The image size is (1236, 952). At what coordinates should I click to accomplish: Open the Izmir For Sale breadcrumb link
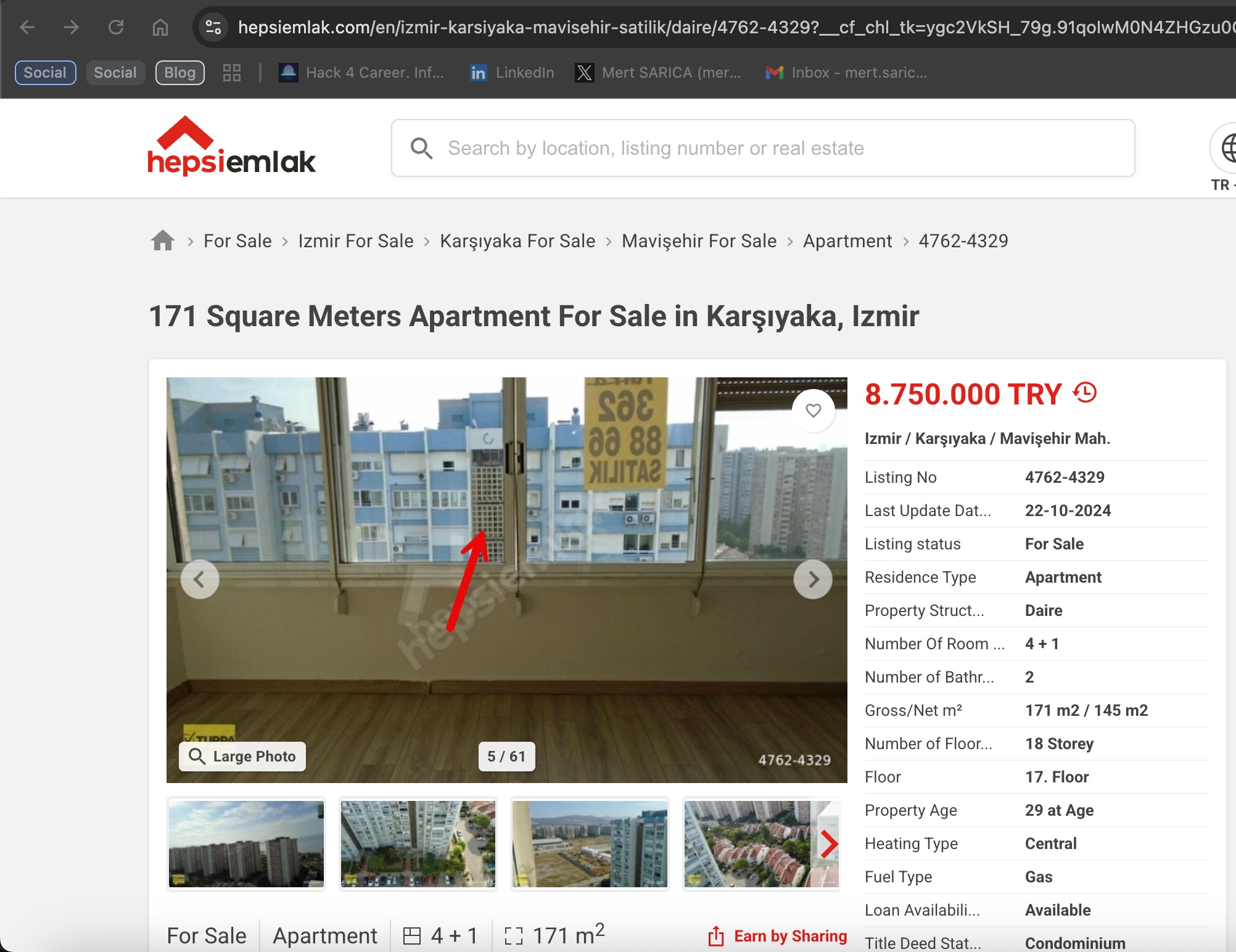pos(355,240)
